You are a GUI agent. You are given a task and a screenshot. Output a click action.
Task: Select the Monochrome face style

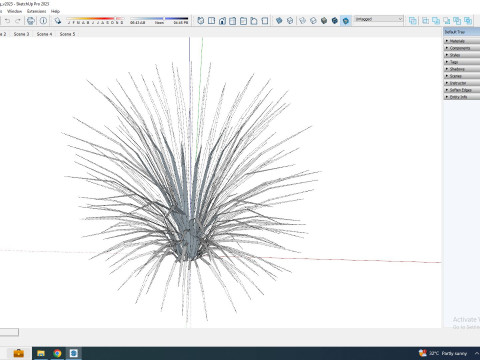click(346, 21)
